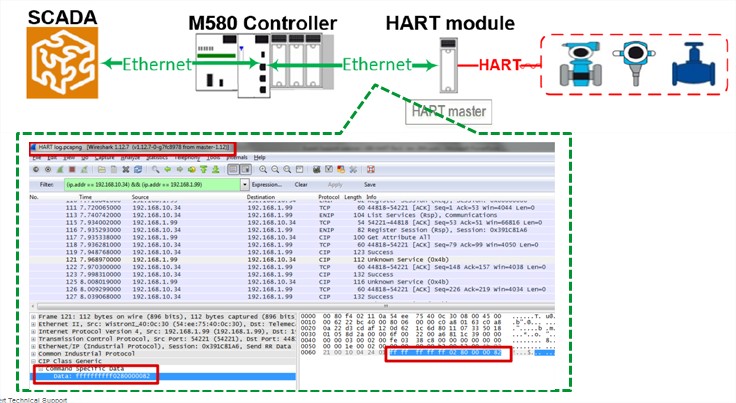Image resolution: width=736 pixels, height=403 pixels.
Task: Open the Tools menu
Action: point(213,157)
